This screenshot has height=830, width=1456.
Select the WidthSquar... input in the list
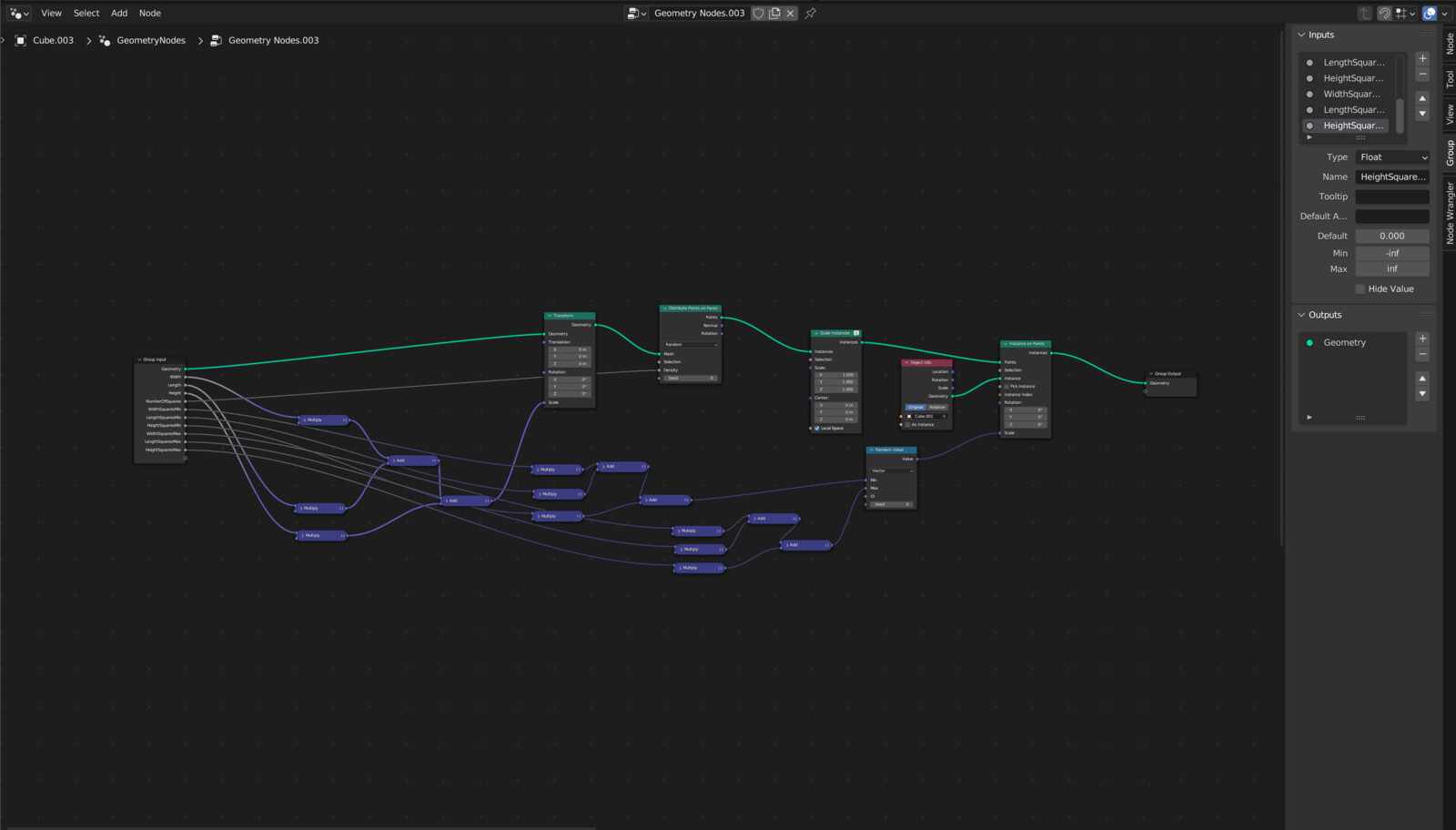pos(1347,94)
